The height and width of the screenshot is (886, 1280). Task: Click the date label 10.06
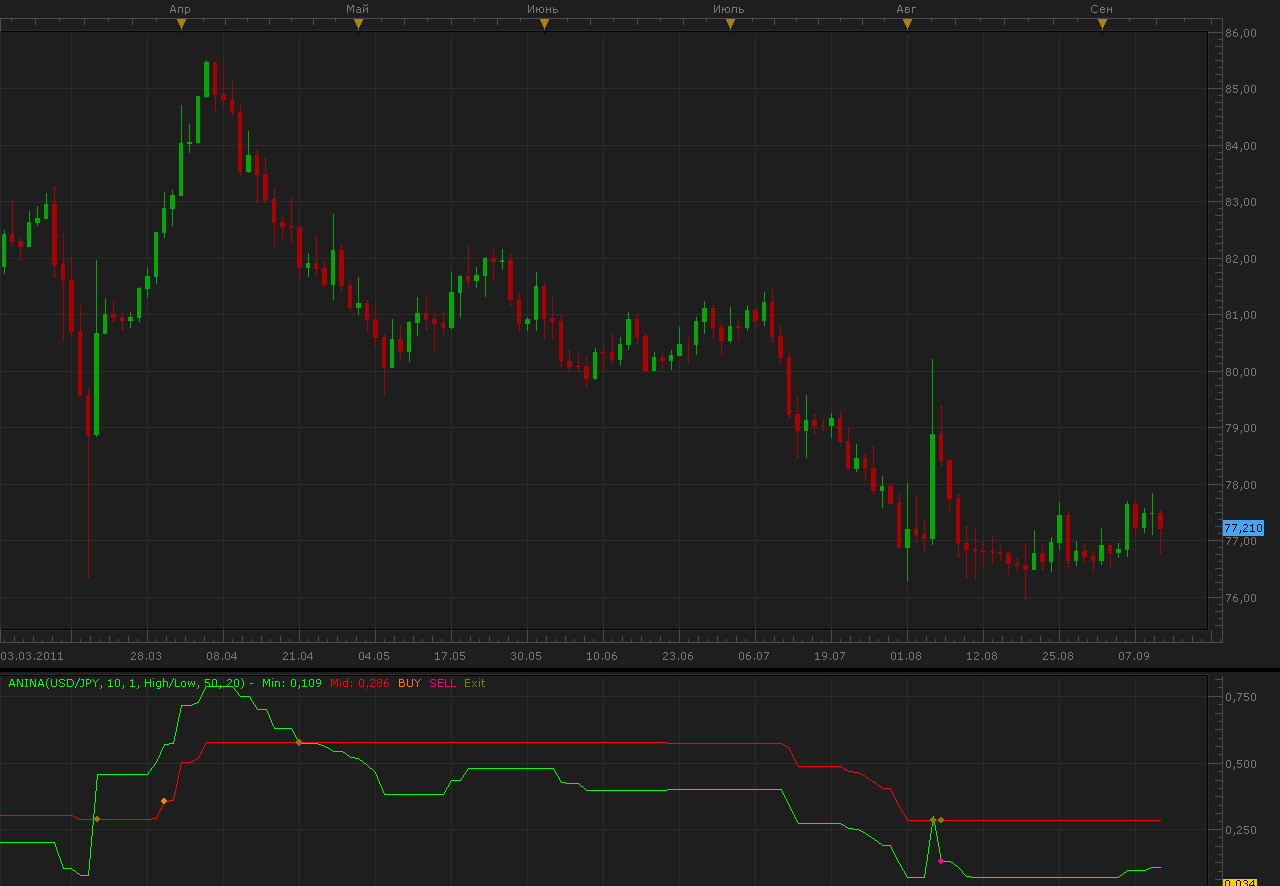[x=602, y=656]
